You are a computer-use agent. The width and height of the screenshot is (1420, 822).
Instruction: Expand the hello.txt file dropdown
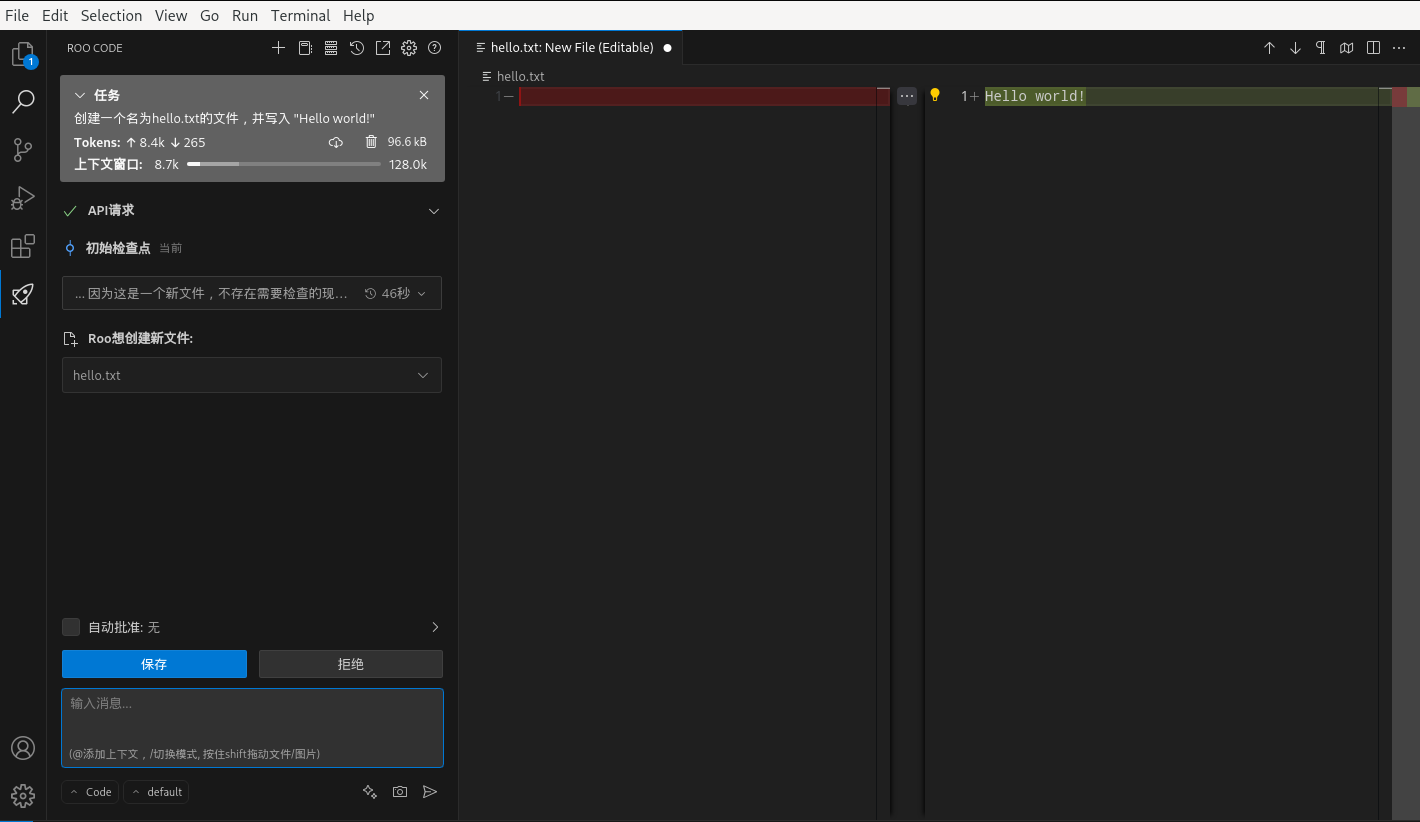[423, 375]
